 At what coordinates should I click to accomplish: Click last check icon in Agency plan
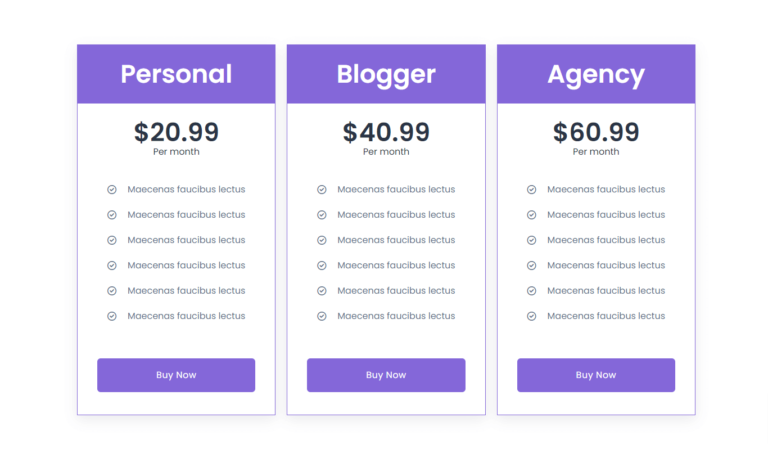click(x=532, y=316)
